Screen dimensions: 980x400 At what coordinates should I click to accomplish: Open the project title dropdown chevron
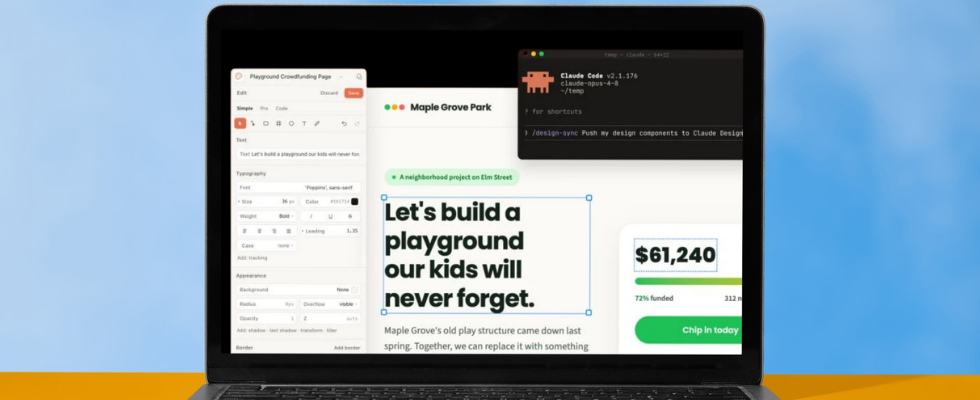point(341,77)
